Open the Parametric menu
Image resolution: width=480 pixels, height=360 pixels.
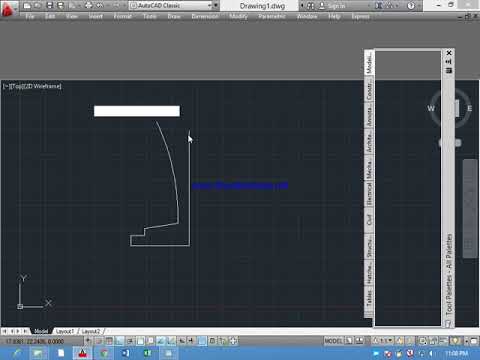pyautogui.click(x=272, y=16)
